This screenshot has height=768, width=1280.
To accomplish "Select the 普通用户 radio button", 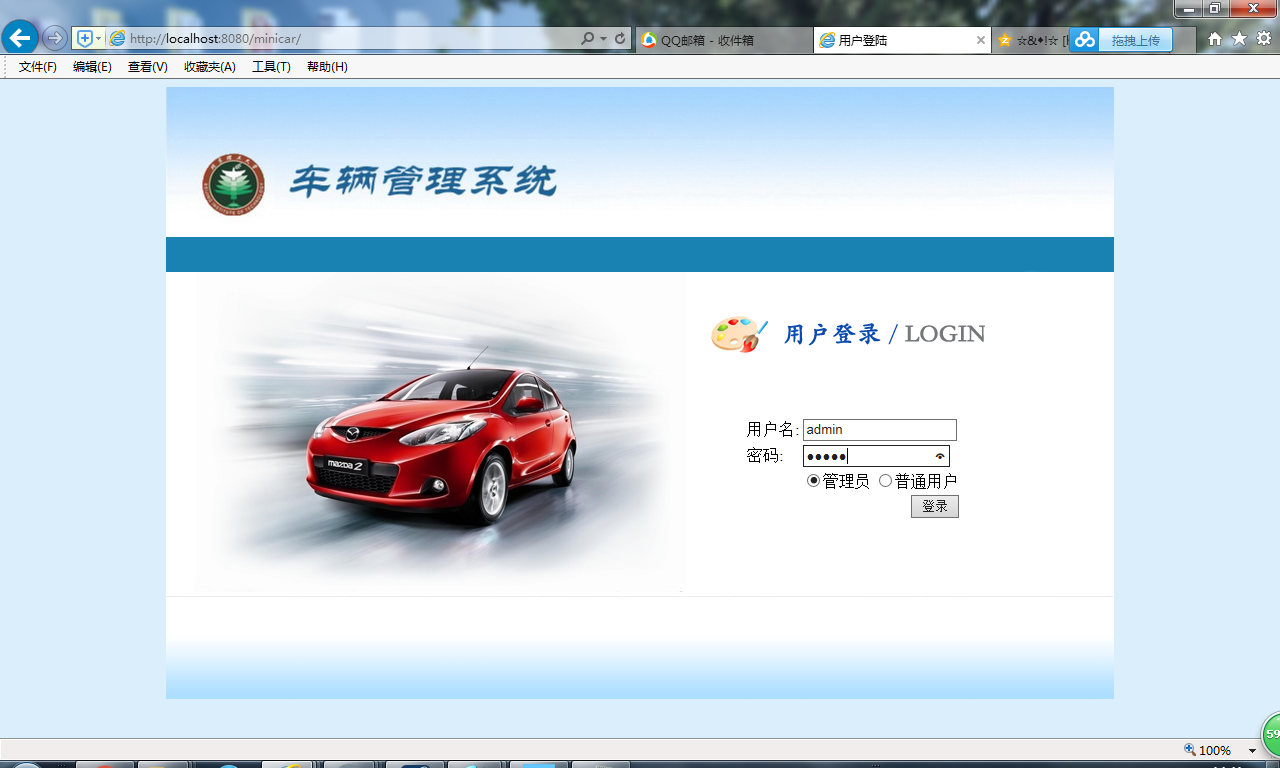I will pos(884,480).
